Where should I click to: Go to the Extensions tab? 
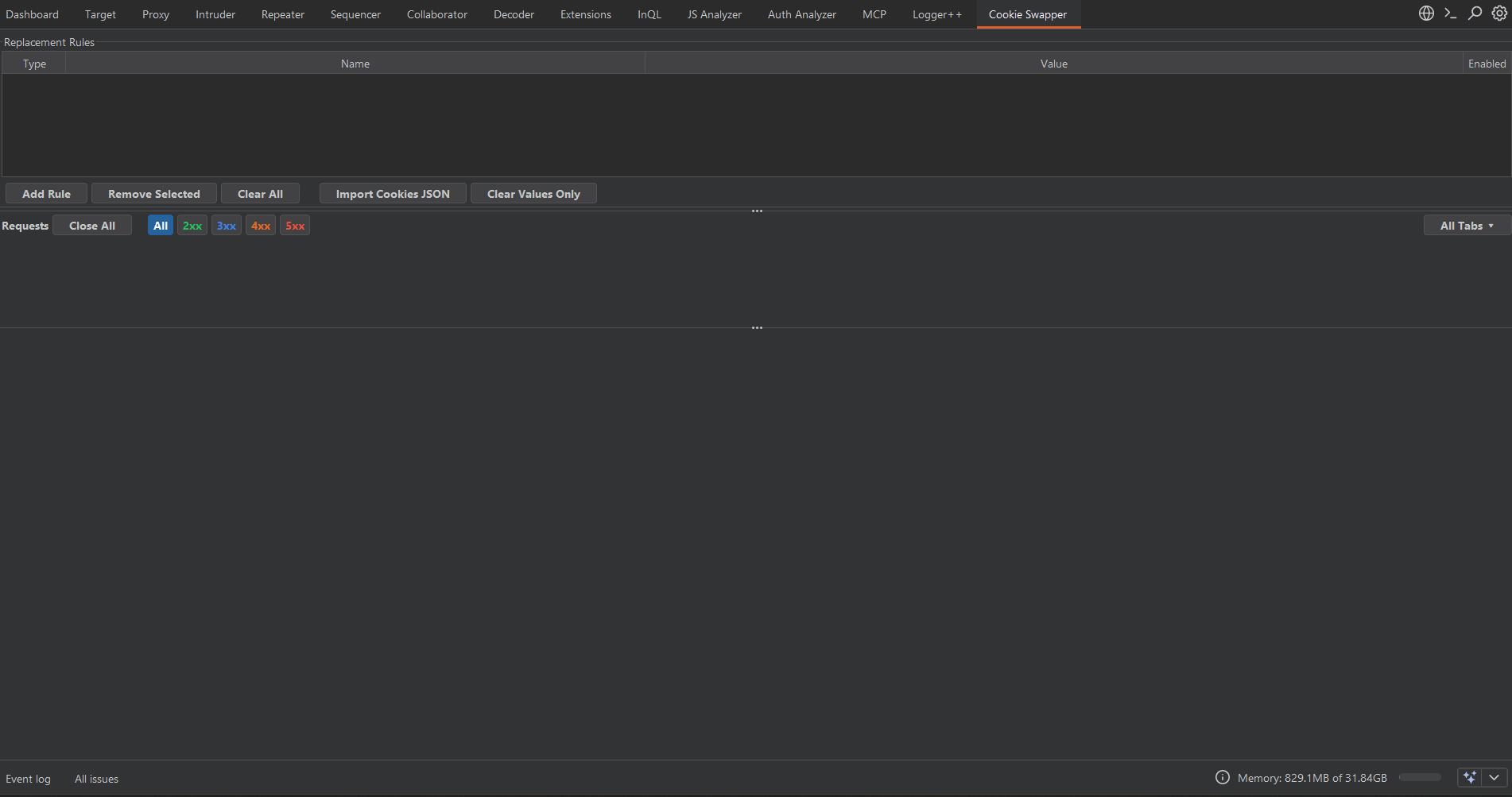(x=586, y=14)
